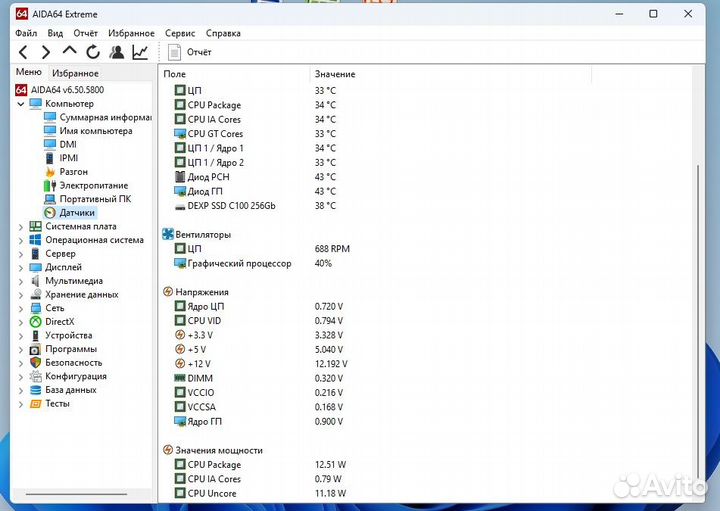Click the Сеть network icon
720x511 pixels.
tap(35, 308)
